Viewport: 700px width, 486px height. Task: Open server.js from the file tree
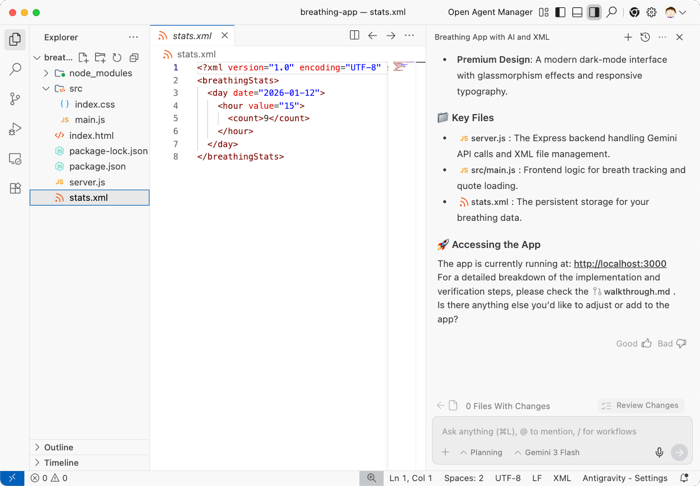click(87, 182)
